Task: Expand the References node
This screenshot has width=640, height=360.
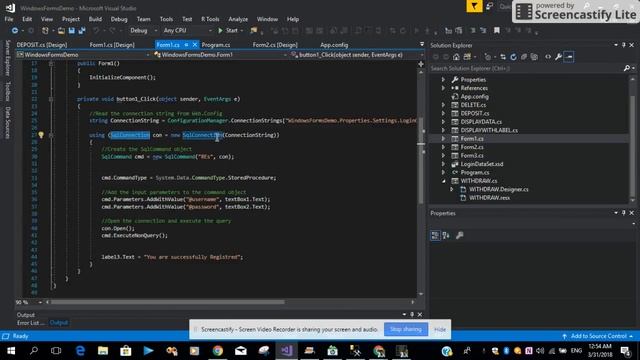Action: (x=443, y=88)
